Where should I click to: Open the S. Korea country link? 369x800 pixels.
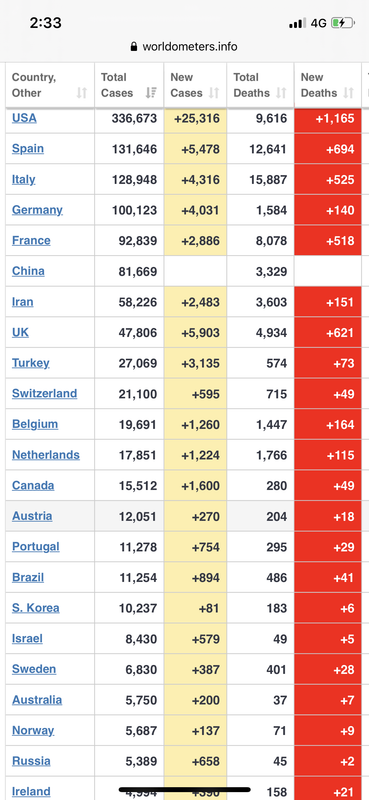pos(35,608)
